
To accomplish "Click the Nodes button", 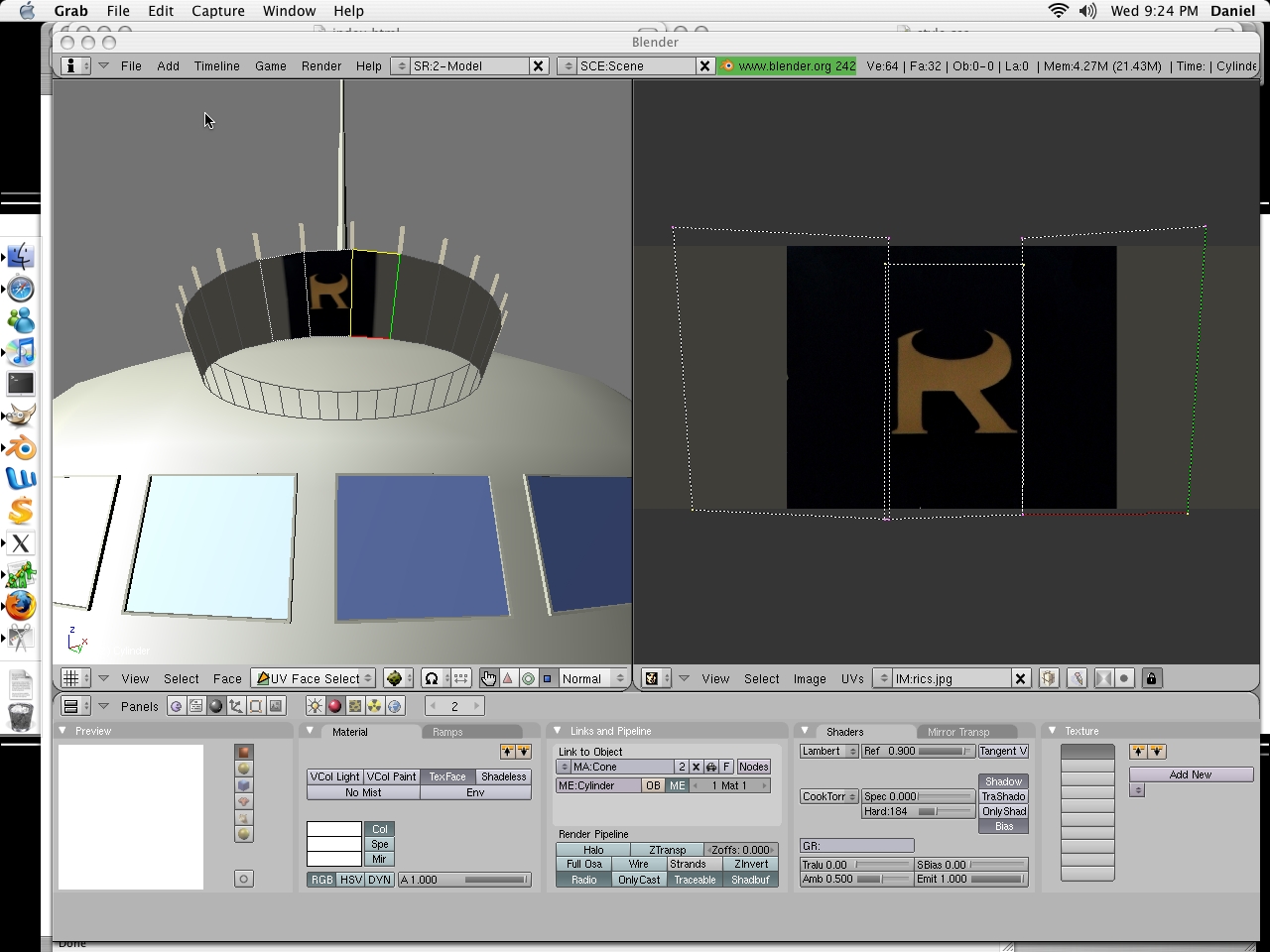I will tap(754, 767).
